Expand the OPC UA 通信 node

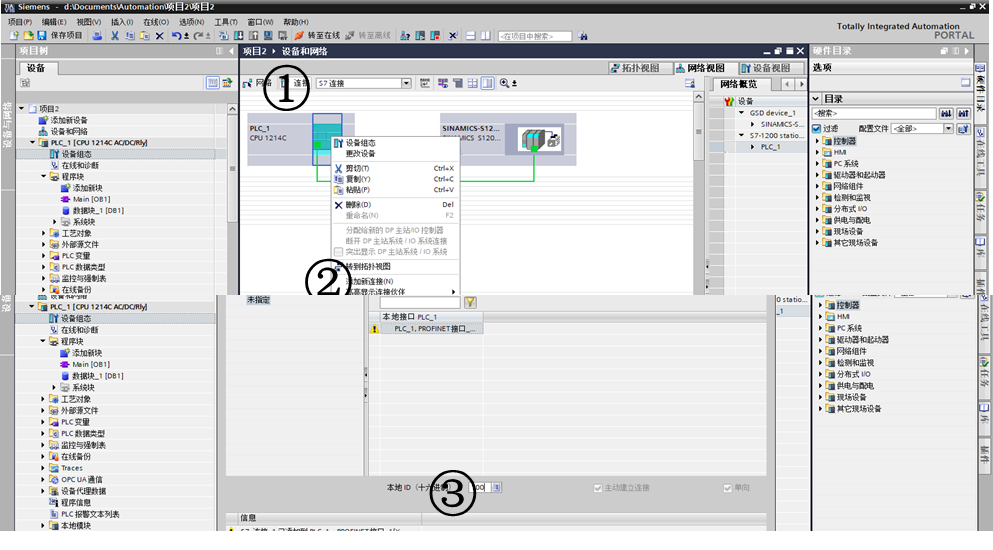pos(43,480)
